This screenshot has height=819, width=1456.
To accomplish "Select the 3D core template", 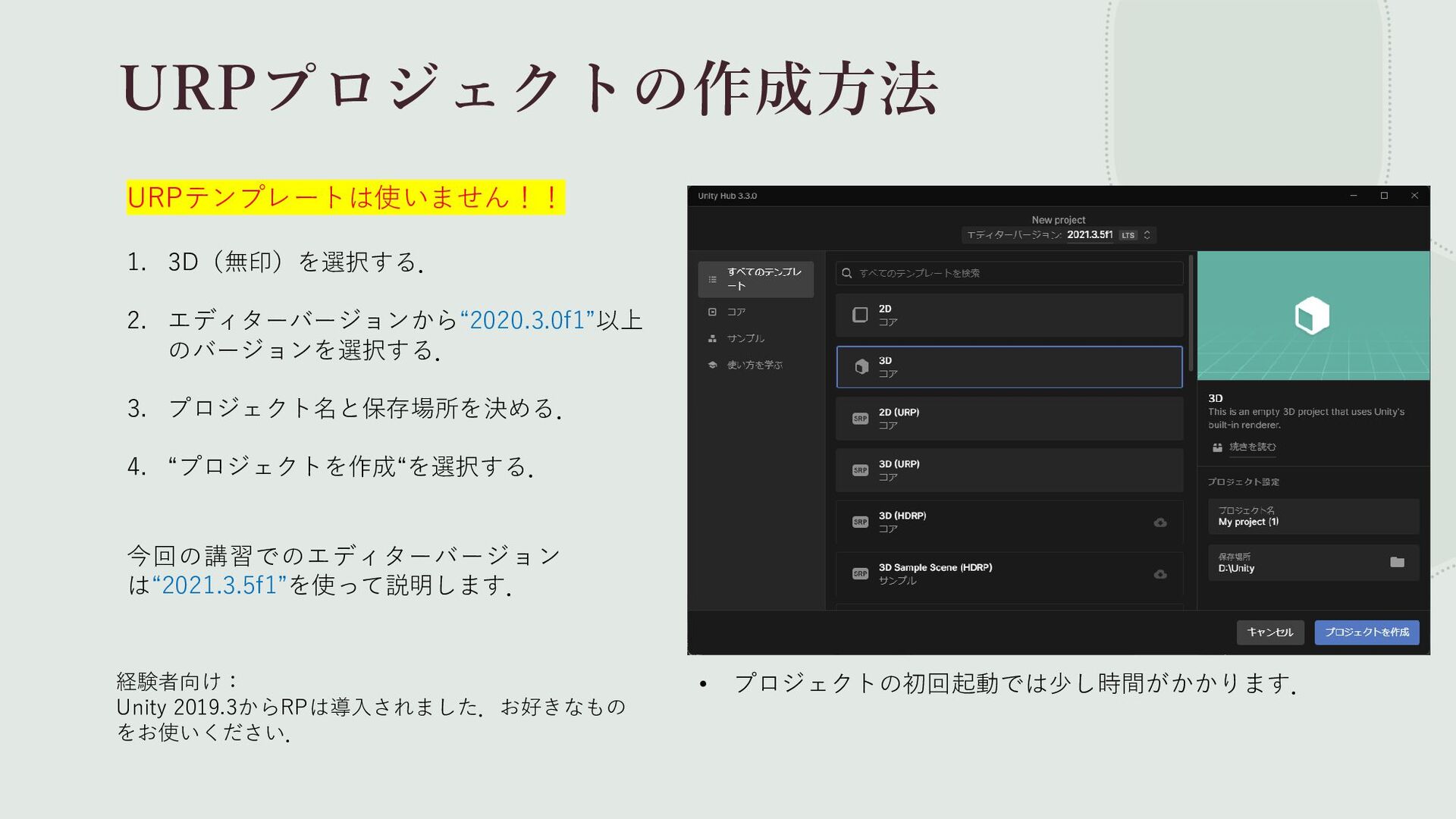I will [1009, 367].
